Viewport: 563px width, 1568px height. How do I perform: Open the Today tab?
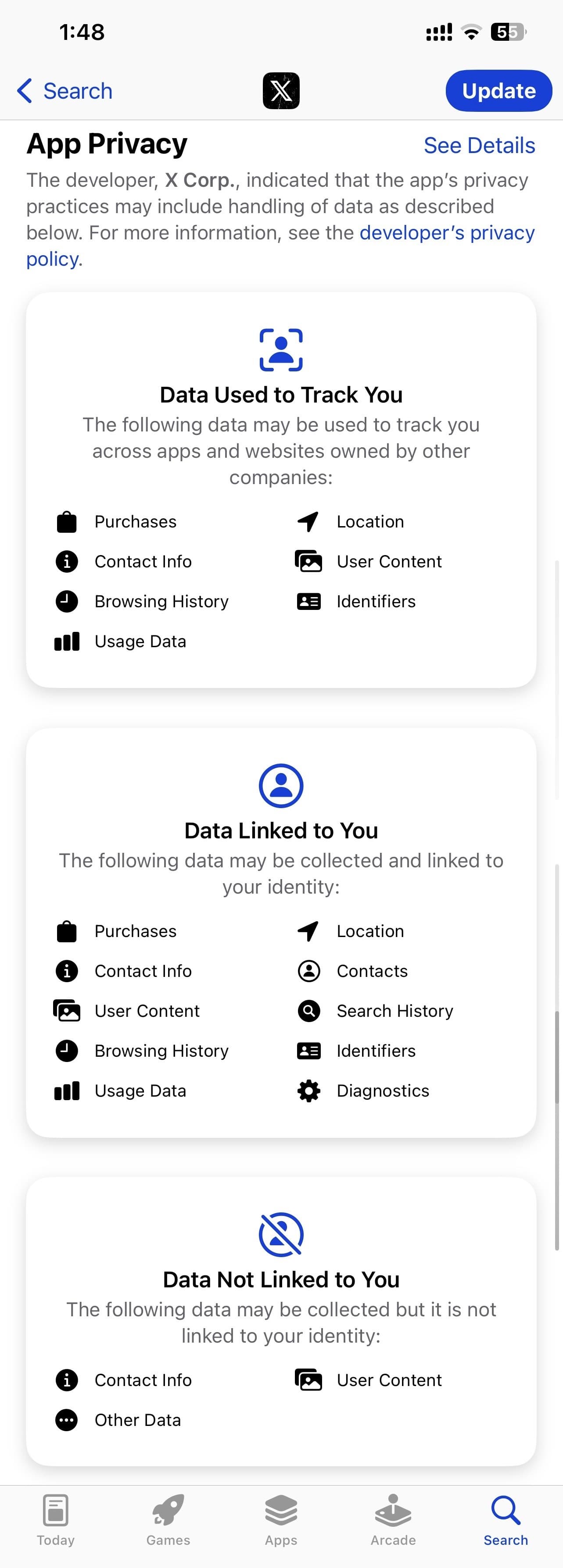(55, 1520)
